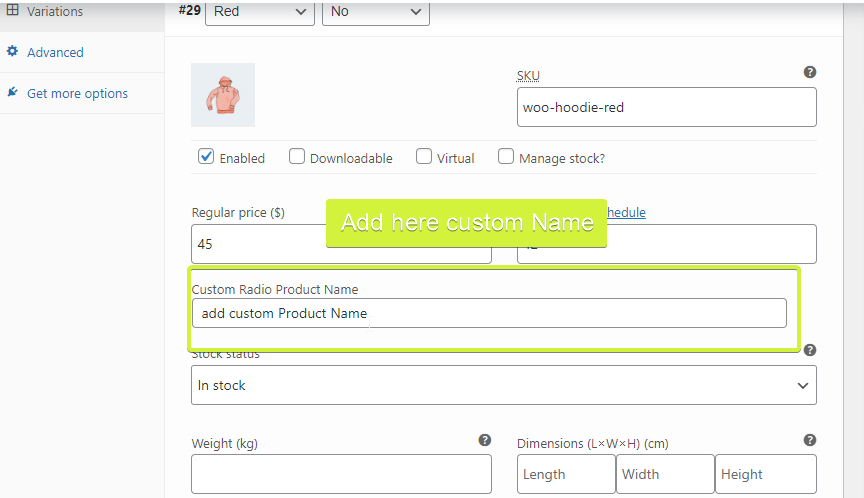Click the Length input field
Image resolution: width=864 pixels, height=498 pixels.
pos(566,474)
